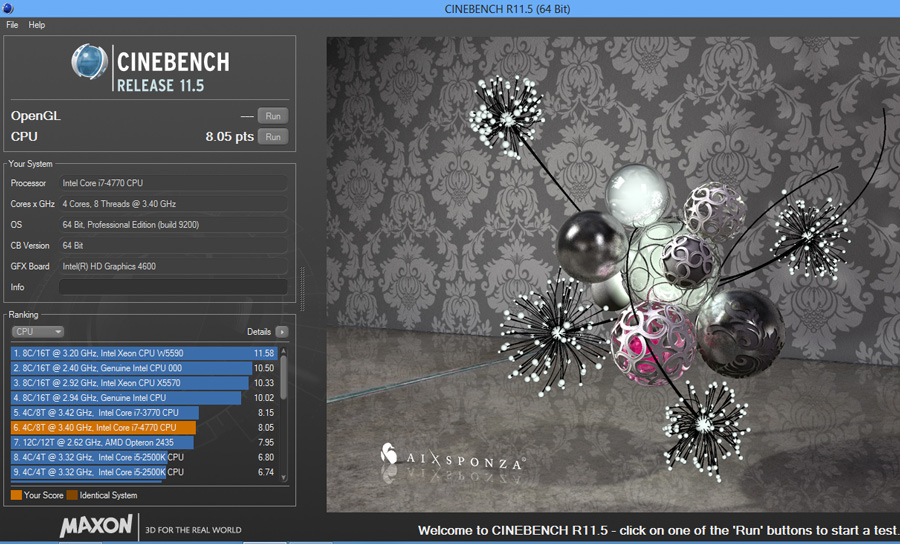Select ranking row Intel Core i7-3770

click(144, 413)
